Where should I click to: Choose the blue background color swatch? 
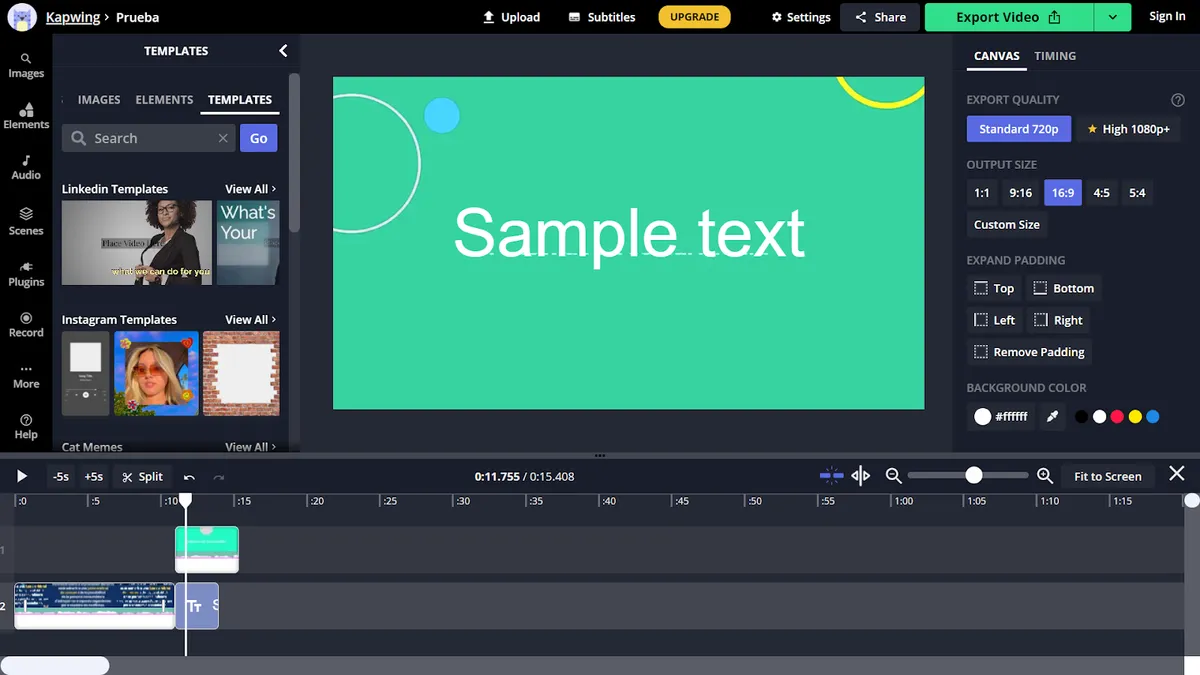1153,417
